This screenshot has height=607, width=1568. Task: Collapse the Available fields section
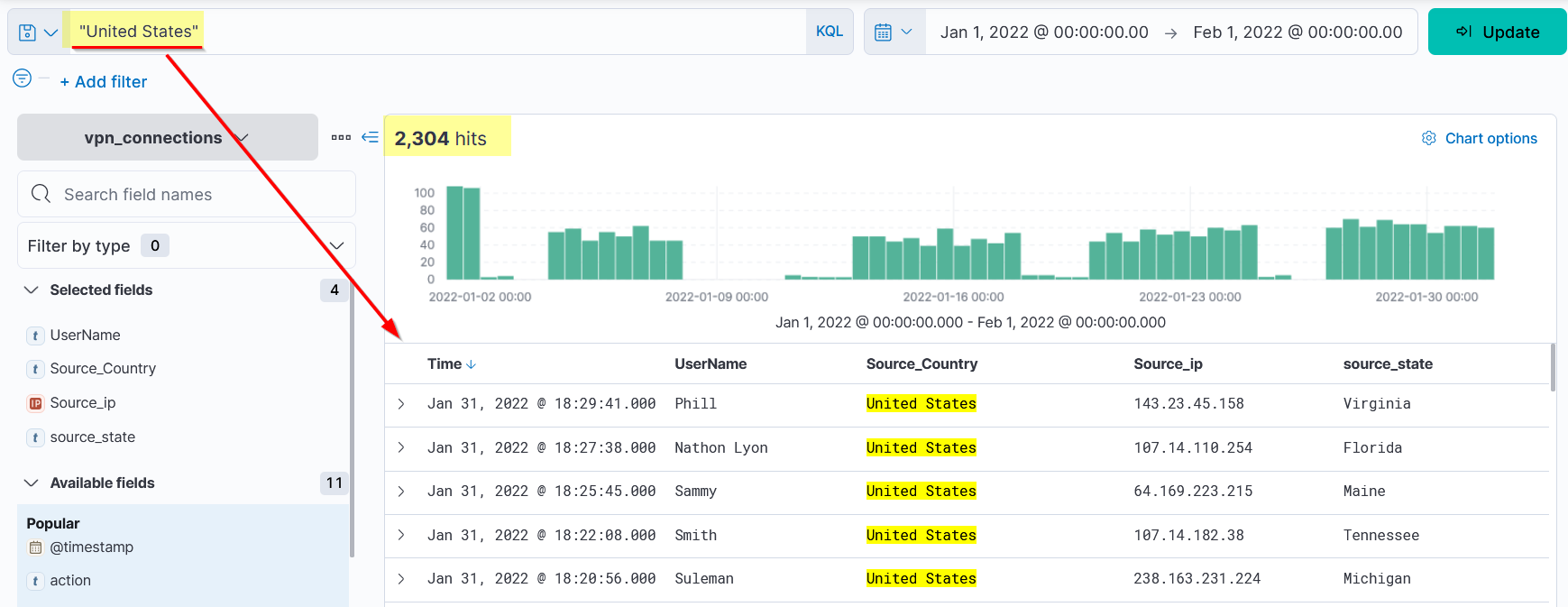32,483
